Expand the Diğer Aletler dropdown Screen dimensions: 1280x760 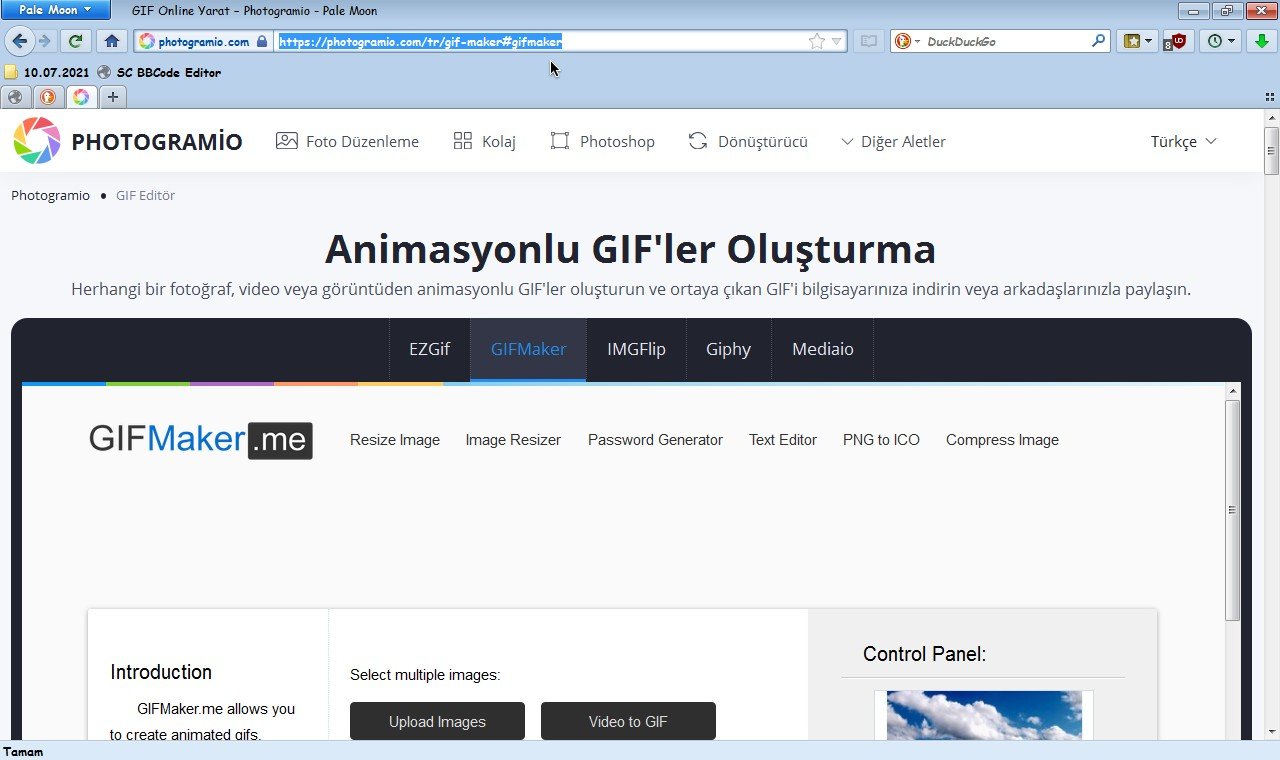(x=893, y=141)
